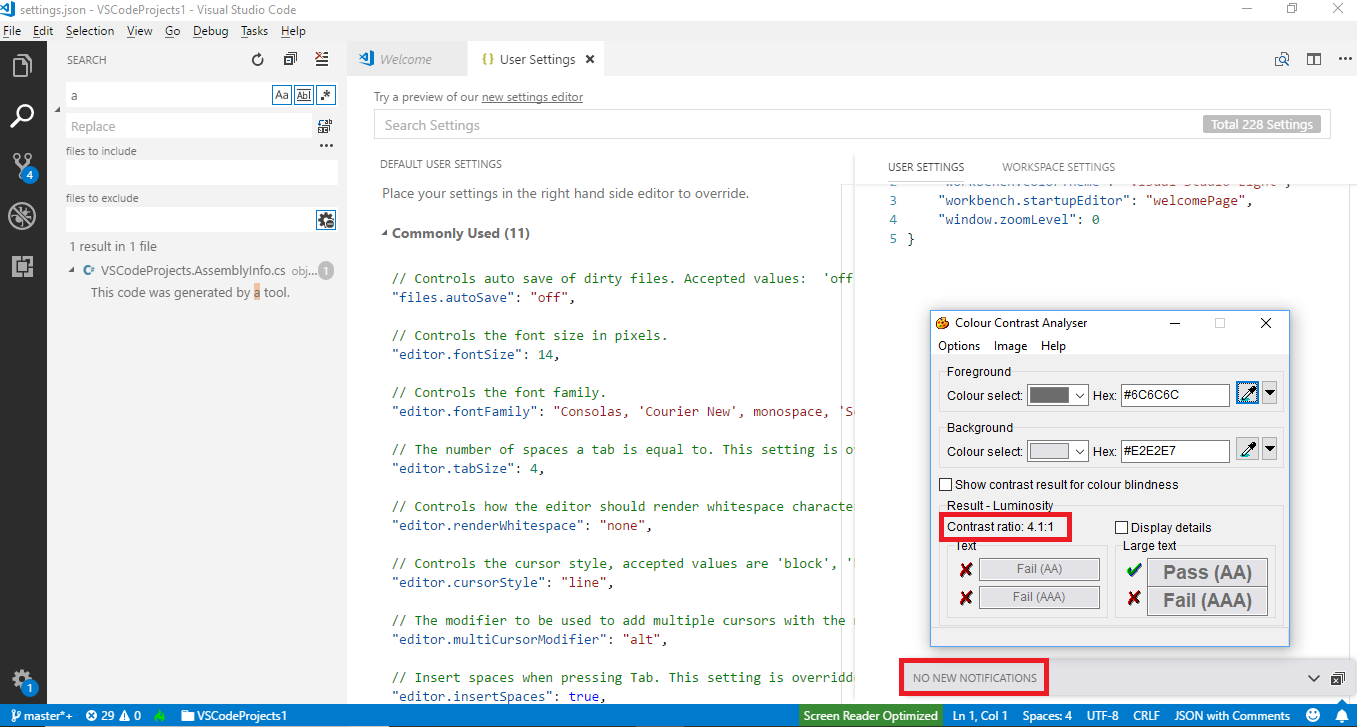This screenshot has width=1357, height=727.
Task: Click the master branch in status bar
Action: click(x=40, y=716)
